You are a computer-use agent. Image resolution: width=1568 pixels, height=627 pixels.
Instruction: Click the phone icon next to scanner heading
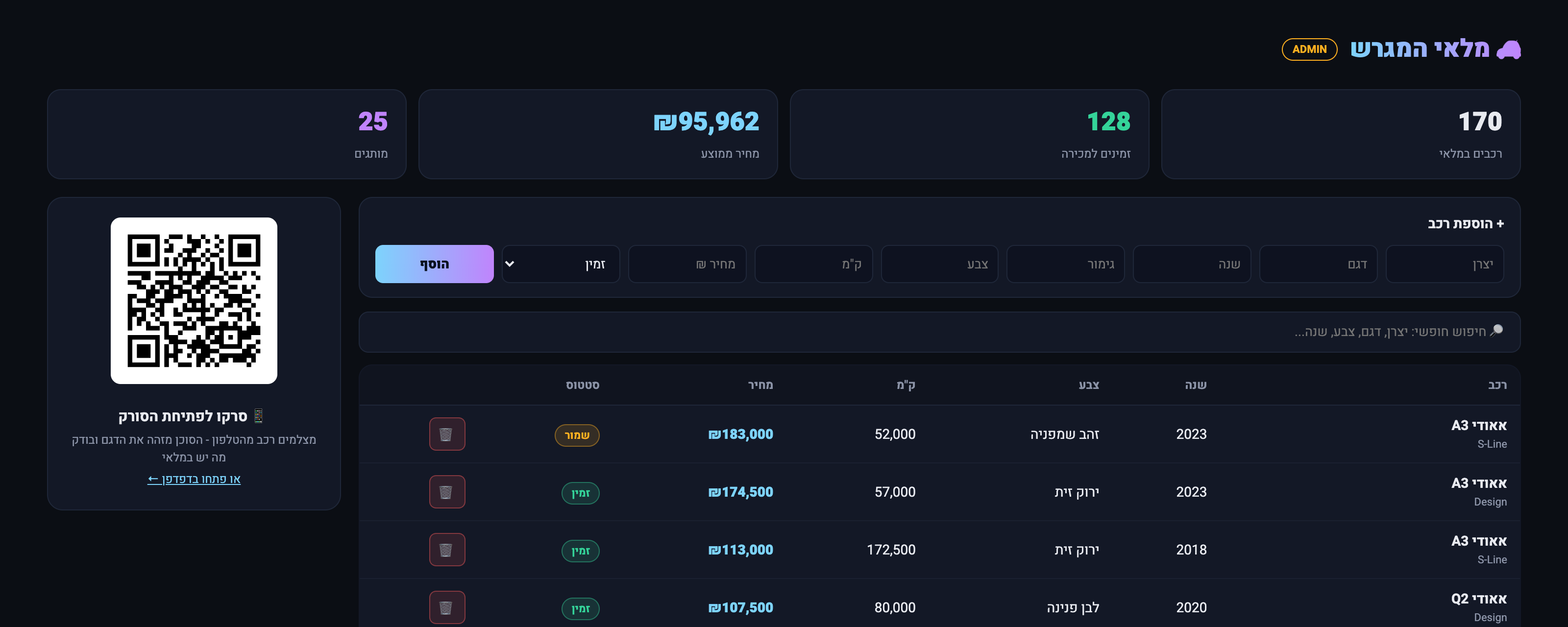[258, 416]
